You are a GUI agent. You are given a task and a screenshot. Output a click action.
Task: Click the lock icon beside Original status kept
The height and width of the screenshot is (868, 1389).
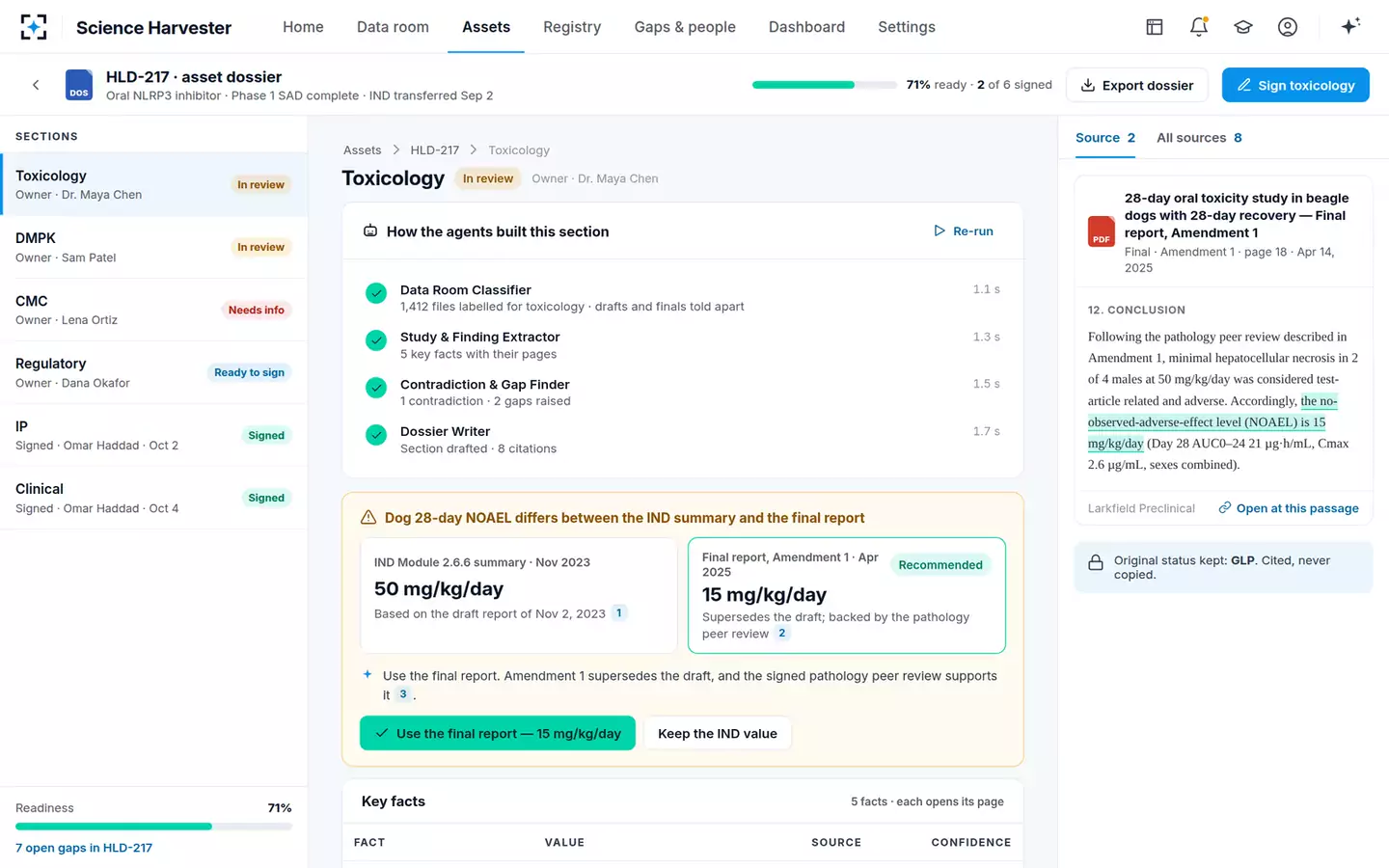[1096, 562]
